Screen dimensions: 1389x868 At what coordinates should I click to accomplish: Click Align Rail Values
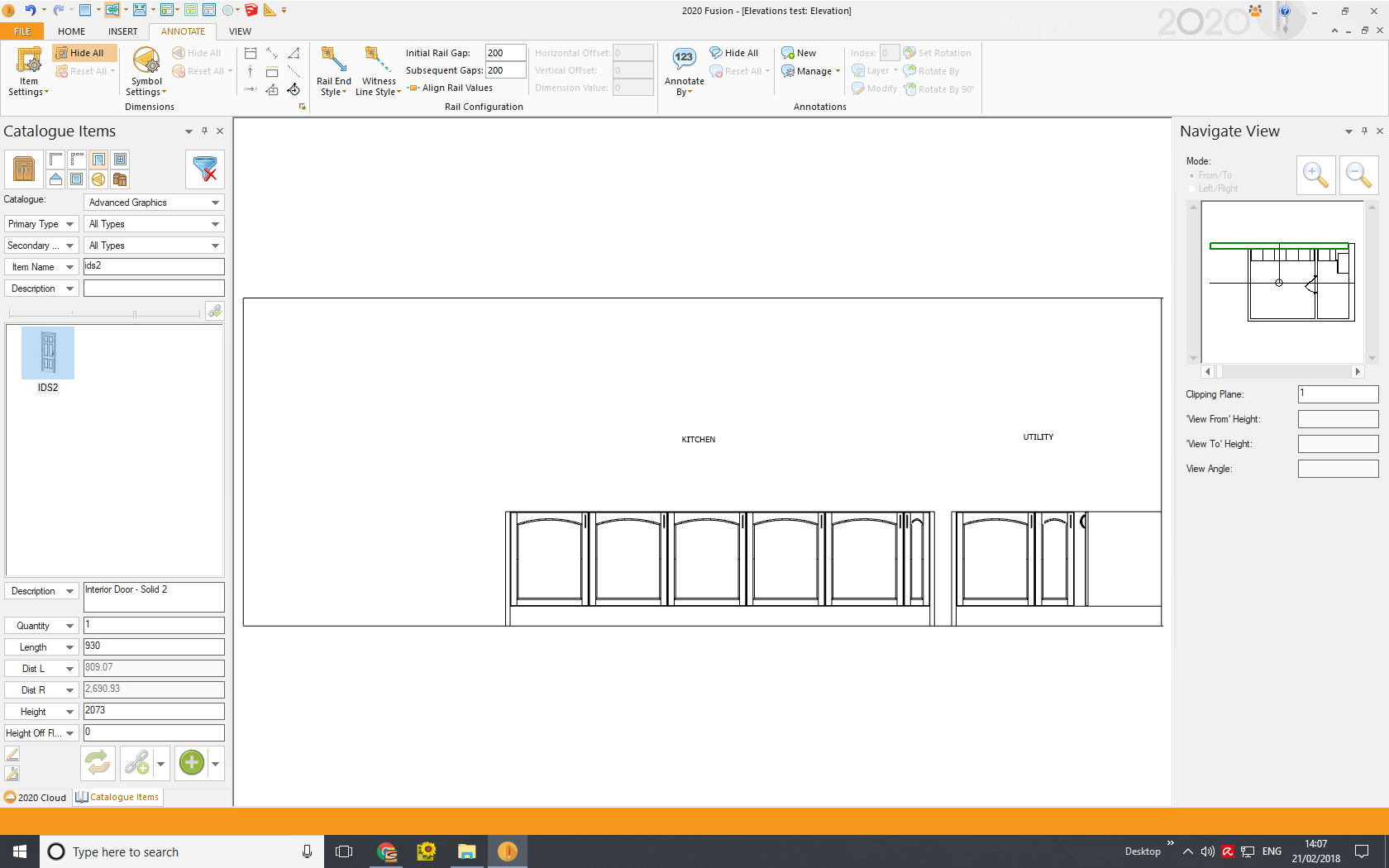click(456, 88)
